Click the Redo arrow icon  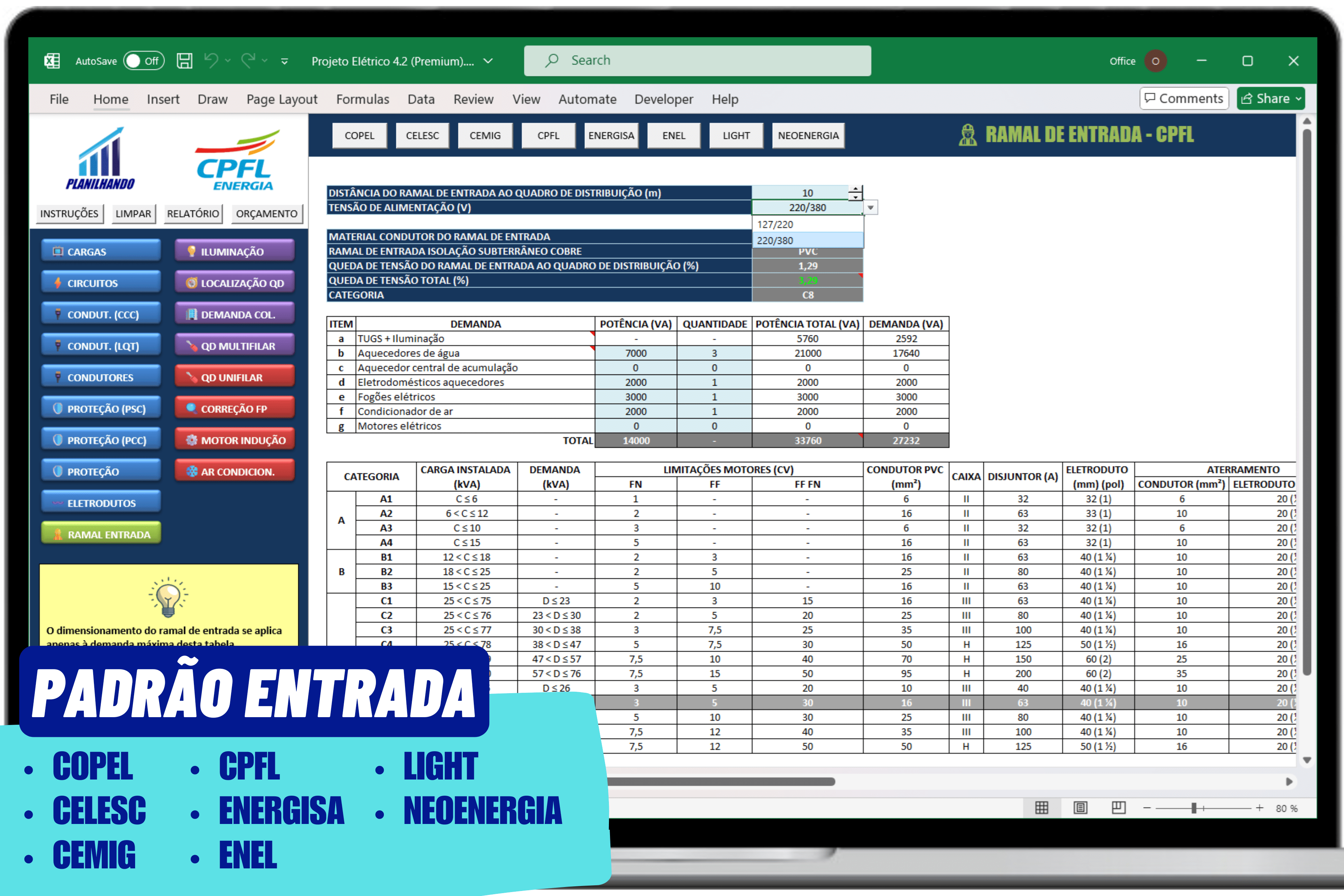click(248, 60)
